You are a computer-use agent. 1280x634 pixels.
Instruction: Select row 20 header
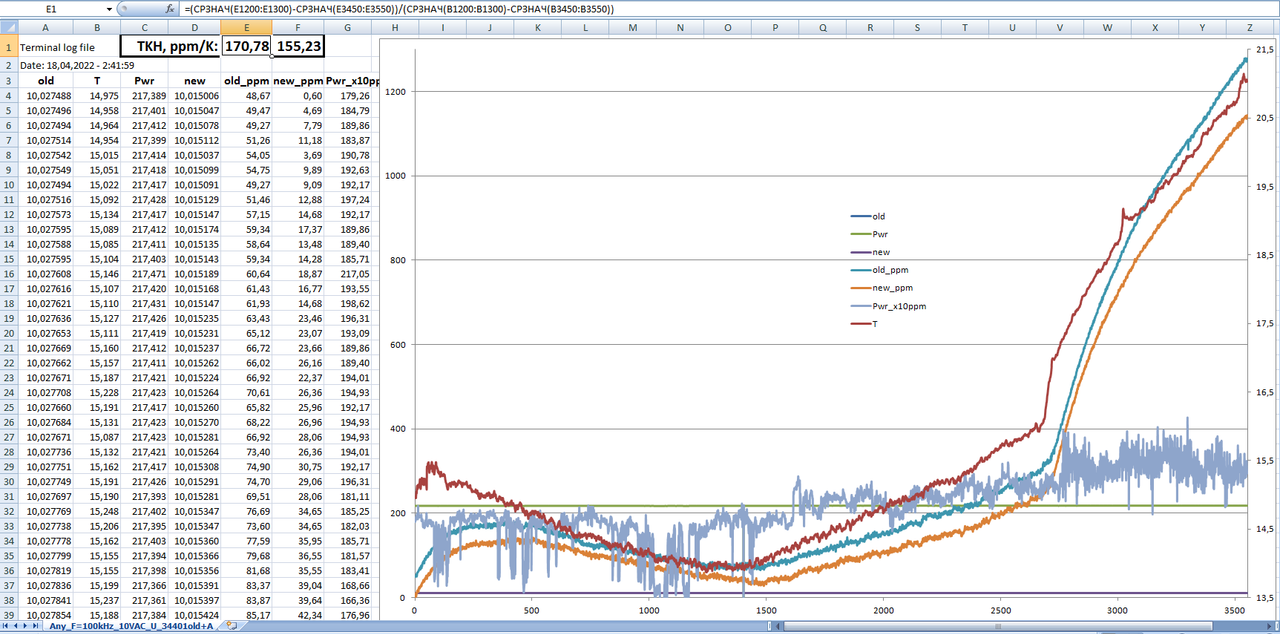(9, 333)
